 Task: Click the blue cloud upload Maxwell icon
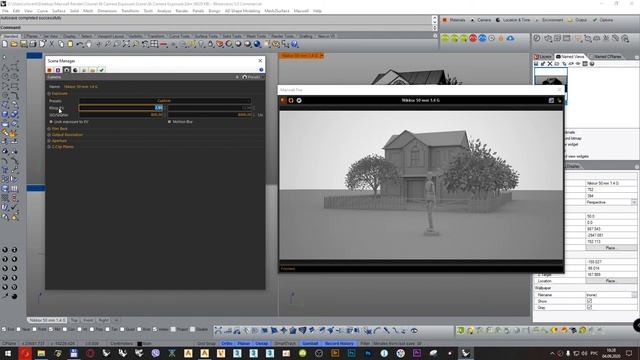(511, 38)
